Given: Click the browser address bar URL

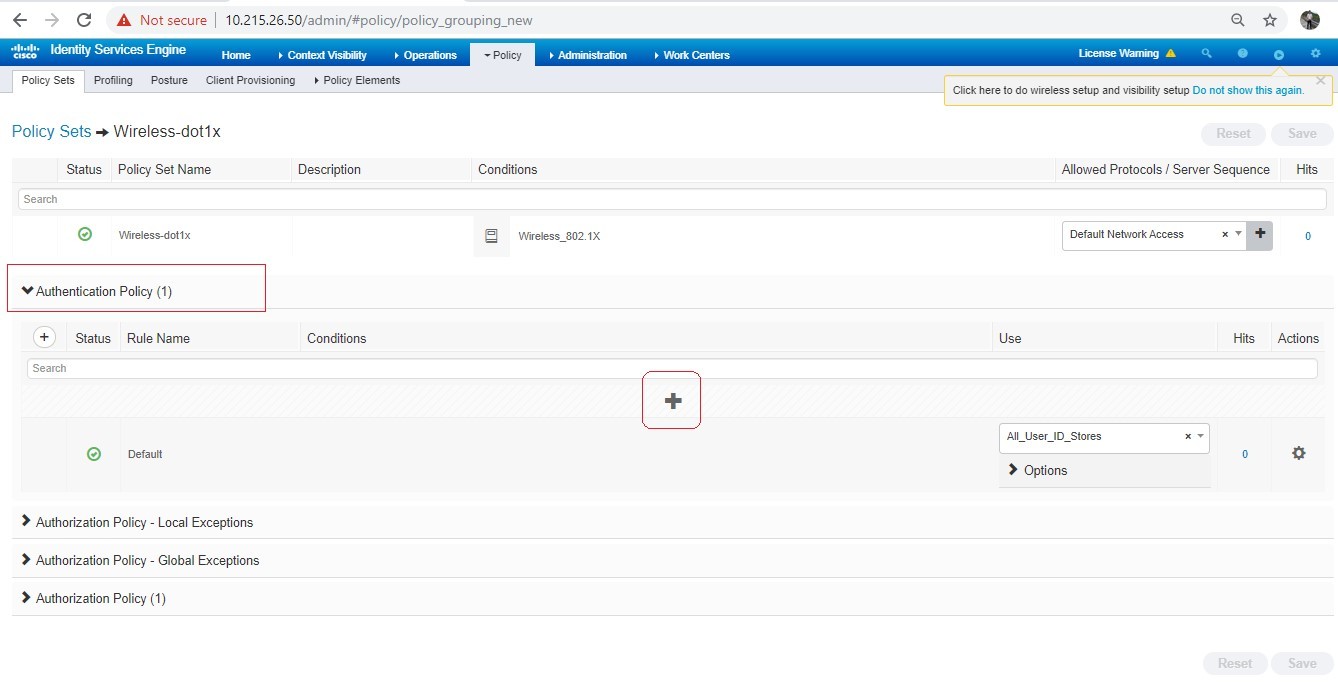Looking at the screenshot, I should pyautogui.click(x=379, y=20).
